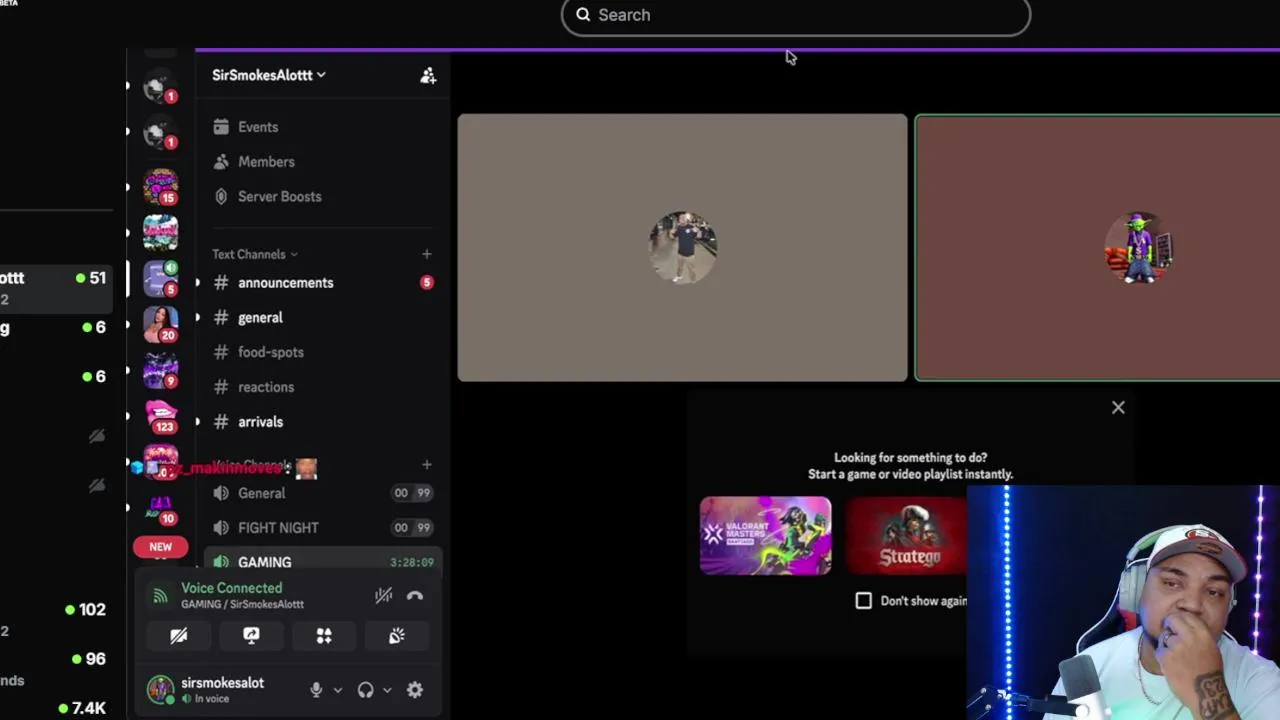Start an activity from voice panel
The image size is (1280, 720).
(324, 636)
